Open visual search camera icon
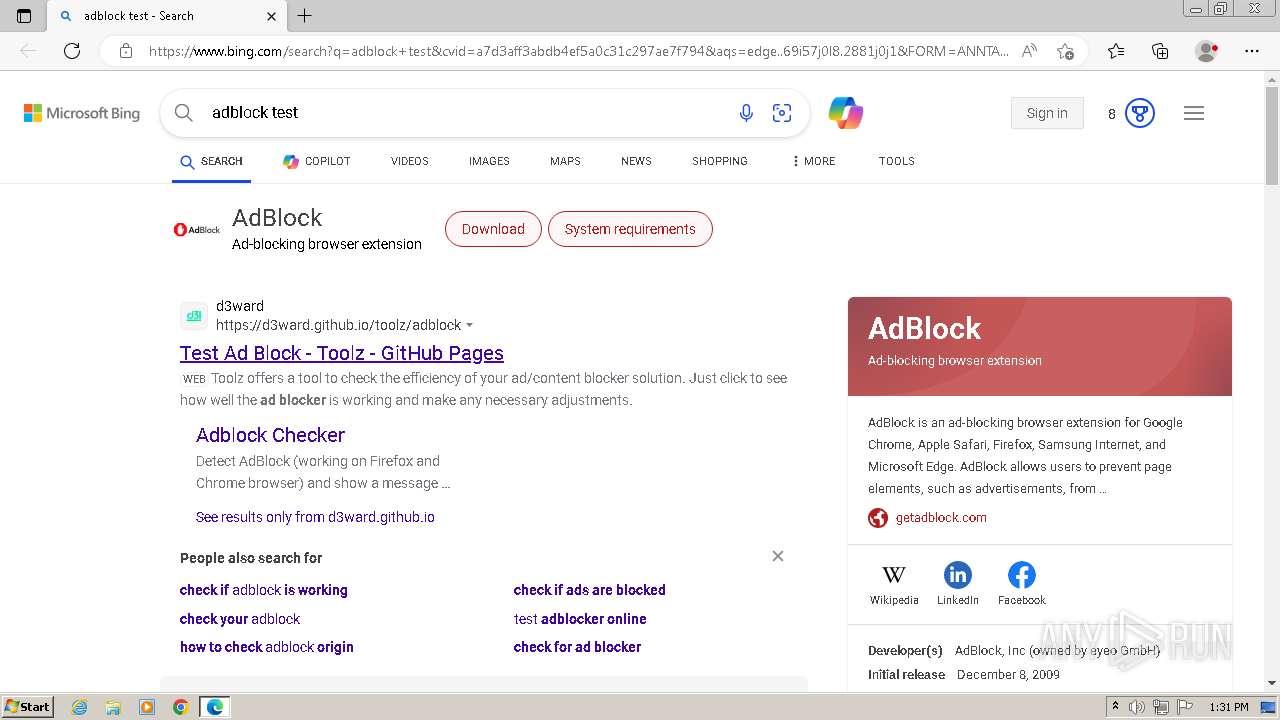The image size is (1280, 720). tap(782, 113)
